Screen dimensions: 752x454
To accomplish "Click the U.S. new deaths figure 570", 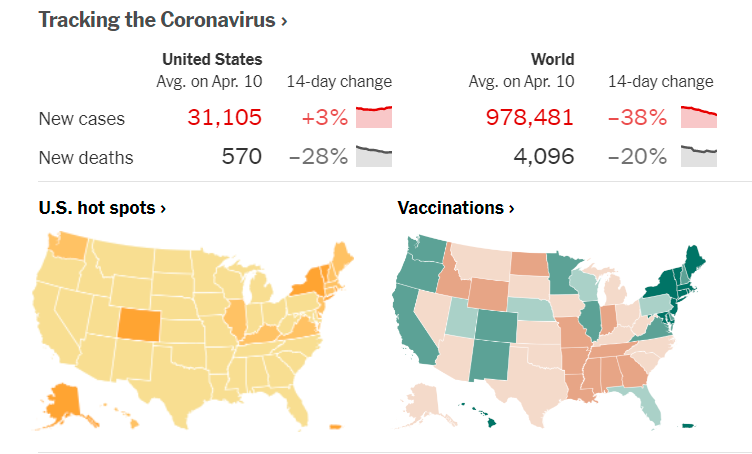I will click(x=242, y=157).
